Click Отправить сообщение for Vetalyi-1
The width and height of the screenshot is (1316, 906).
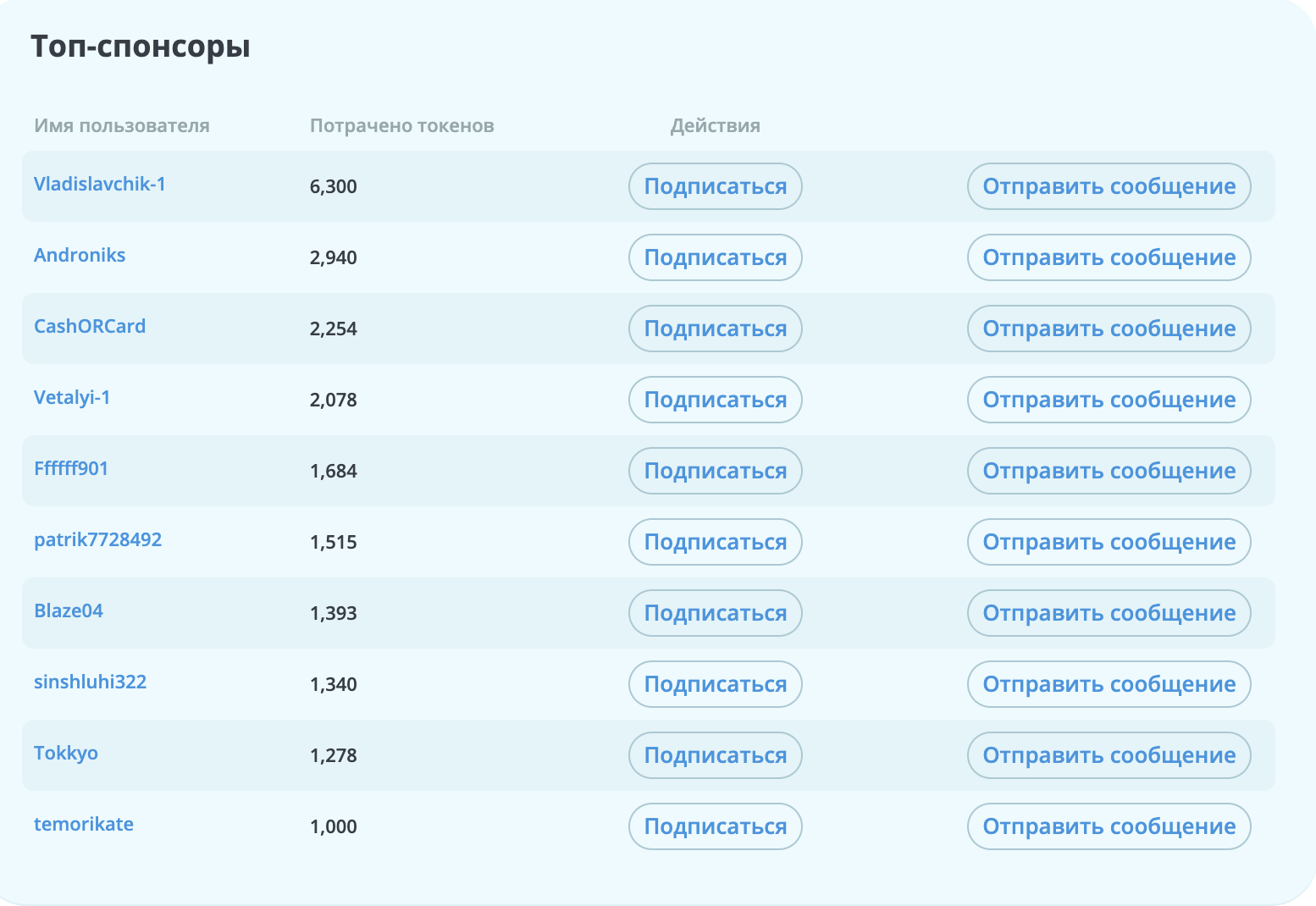coord(1109,400)
